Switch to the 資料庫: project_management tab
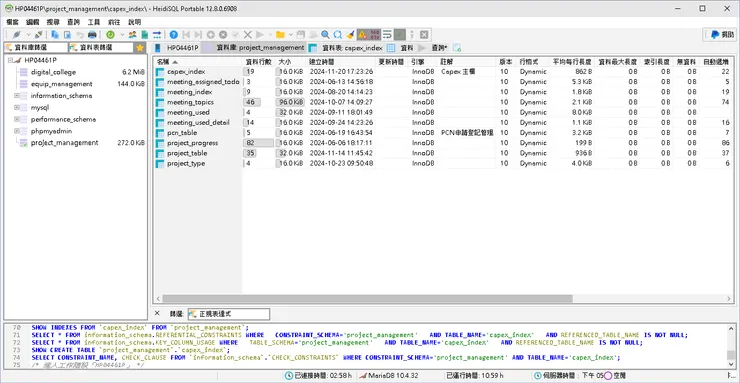This screenshot has width=740, height=383. point(254,48)
